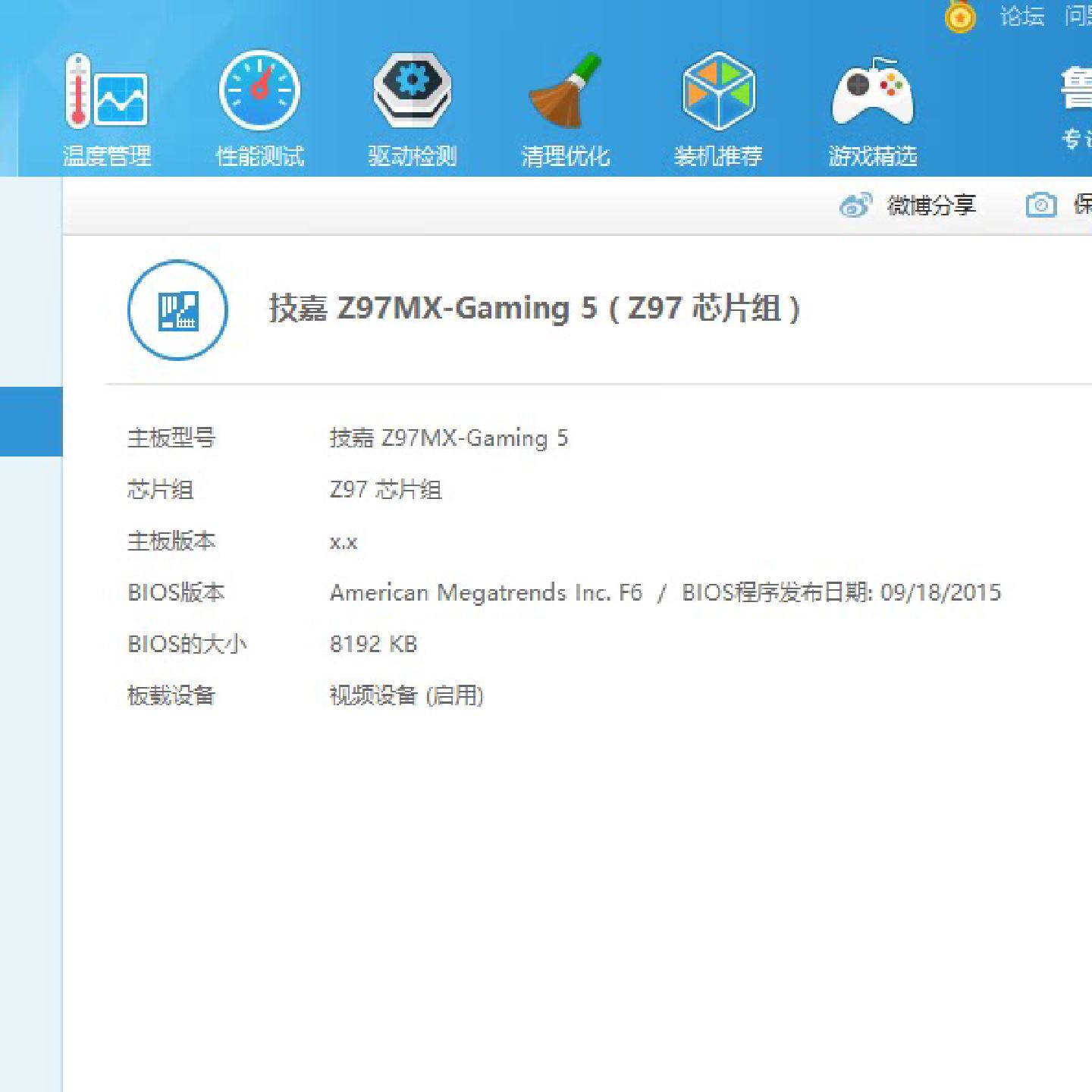This screenshot has width=1092, height=1092.
Task: Click the 芯片组 chipset info row
Action: [161, 490]
